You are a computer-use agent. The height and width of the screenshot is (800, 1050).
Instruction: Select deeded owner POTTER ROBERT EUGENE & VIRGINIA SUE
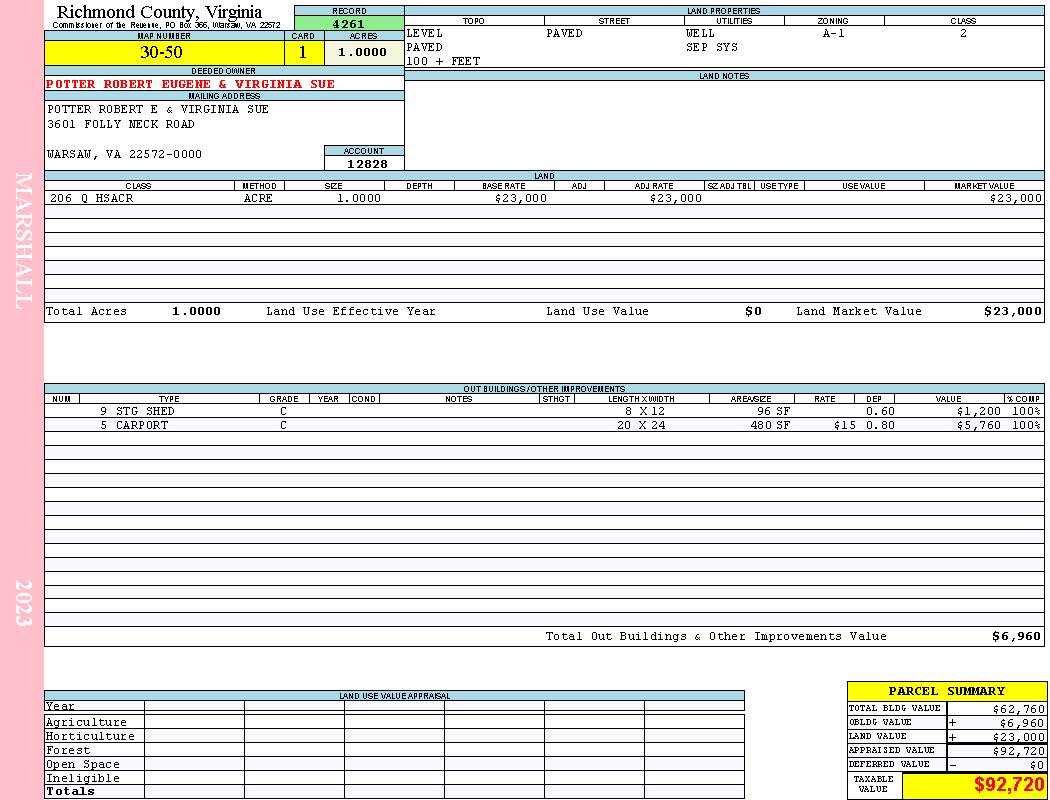click(190, 84)
